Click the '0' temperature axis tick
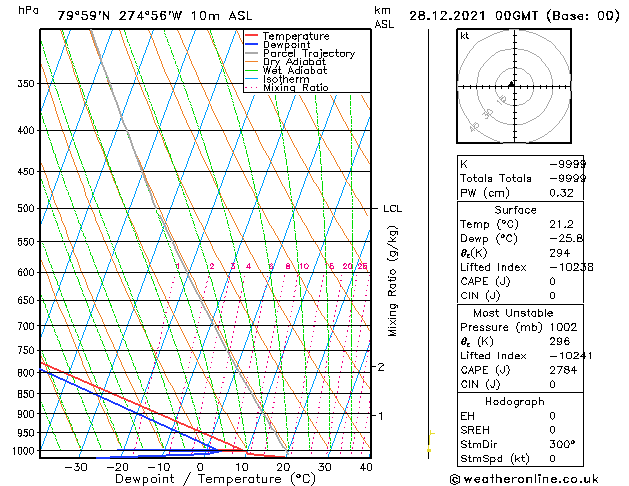629x486 pixels. pyautogui.click(x=200, y=467)
